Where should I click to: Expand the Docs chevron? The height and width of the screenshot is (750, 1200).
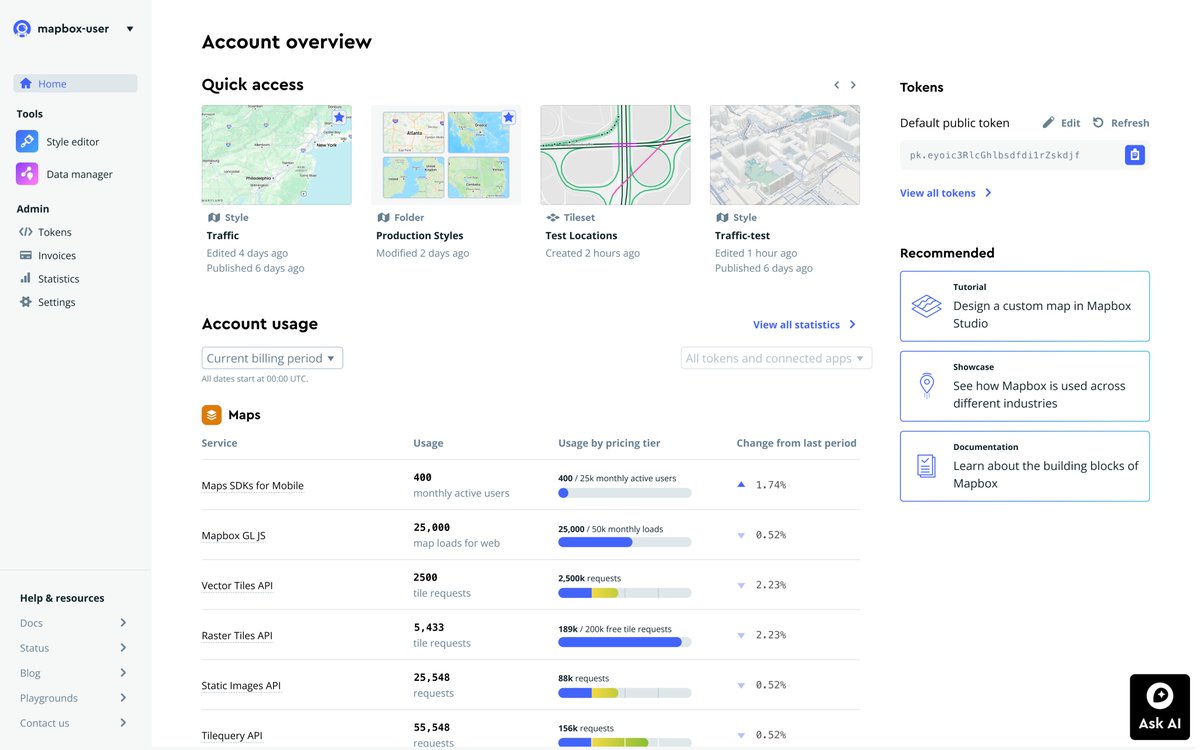123,623
